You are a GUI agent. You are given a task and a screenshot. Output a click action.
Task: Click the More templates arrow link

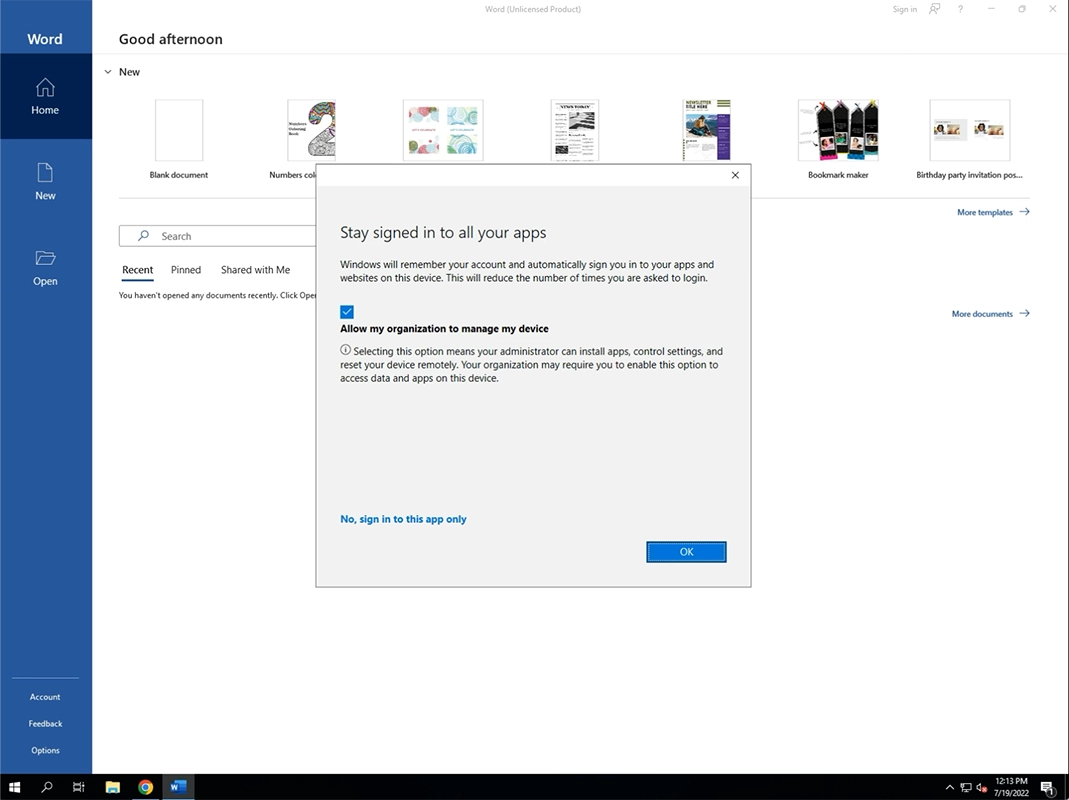(993, 212)
